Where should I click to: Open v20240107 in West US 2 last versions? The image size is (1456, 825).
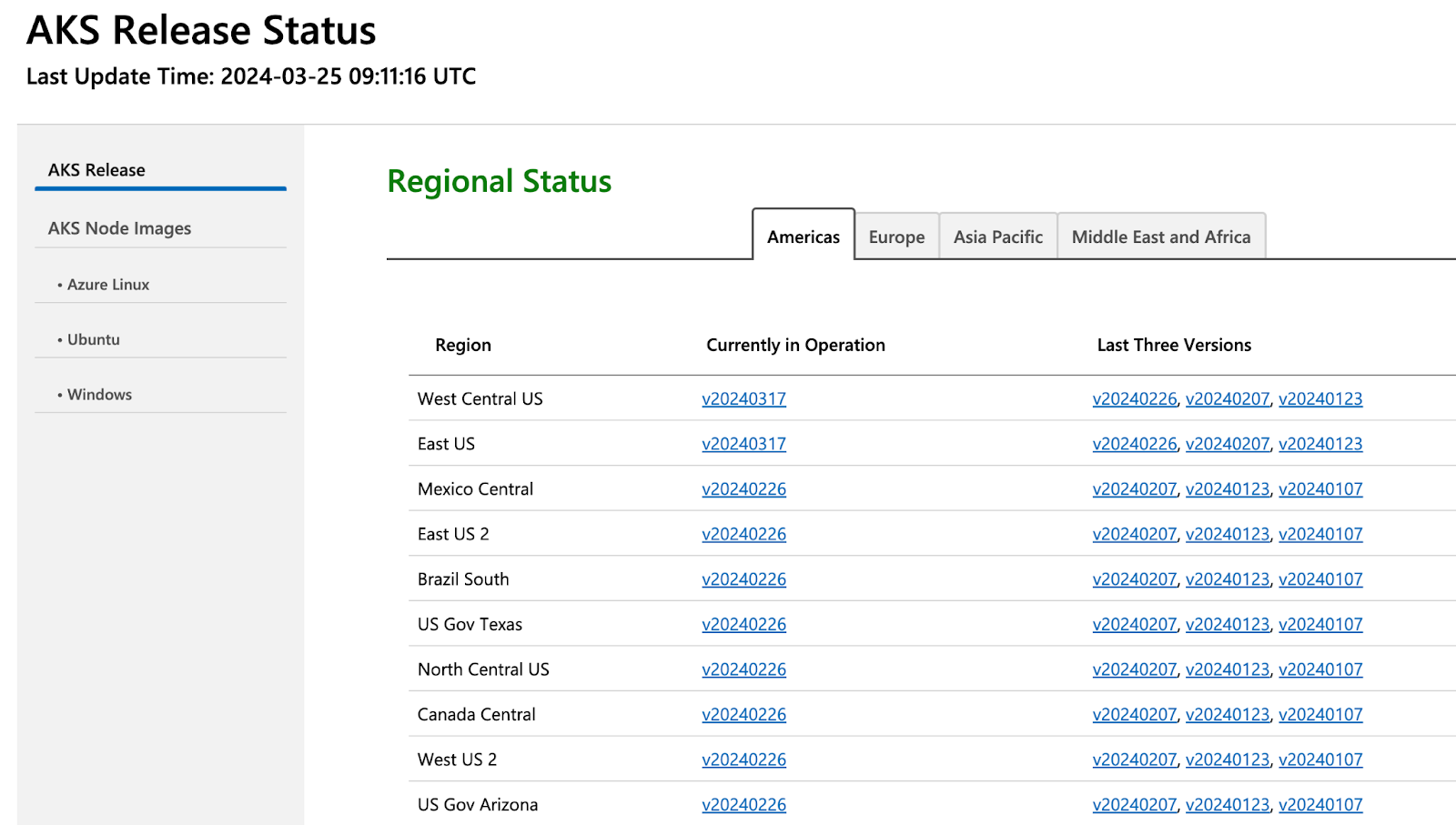[x=1320, y=760]
